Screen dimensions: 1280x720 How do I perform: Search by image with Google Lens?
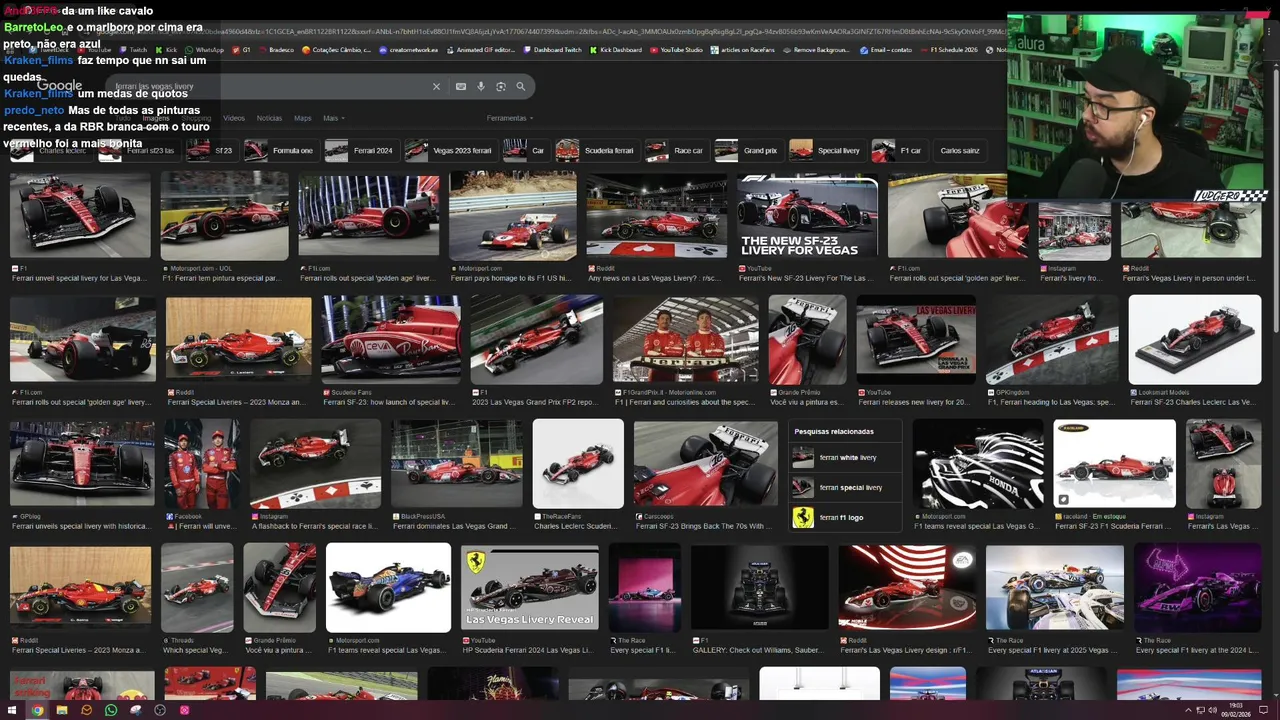[x=501, y=87]
